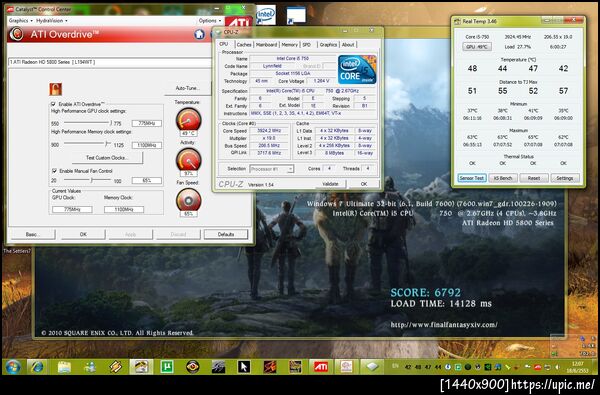
Task: Switch to Caches tab in CPU-Z
Action: 244,45
